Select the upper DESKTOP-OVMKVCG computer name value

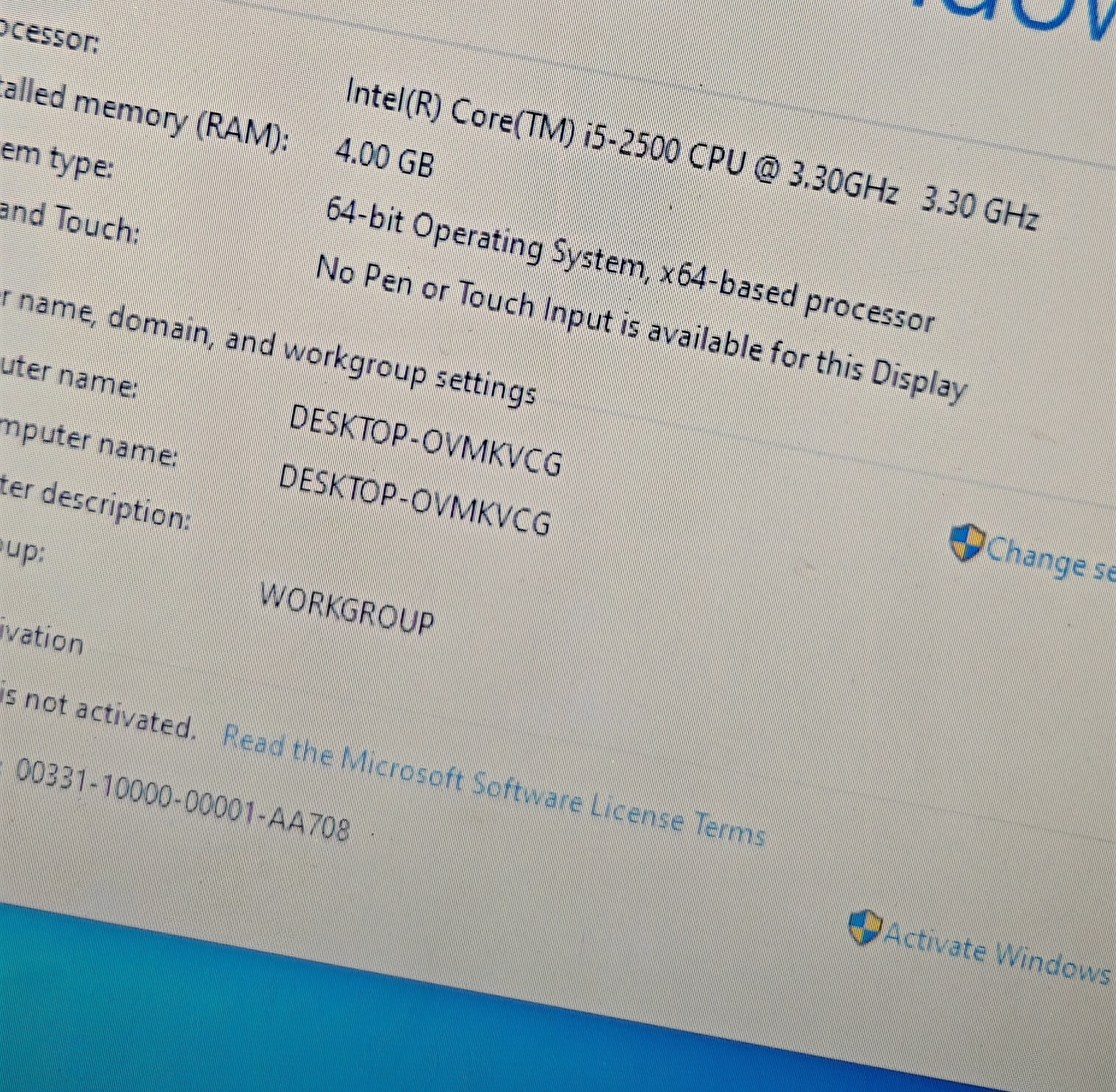[x=425, y=439]
